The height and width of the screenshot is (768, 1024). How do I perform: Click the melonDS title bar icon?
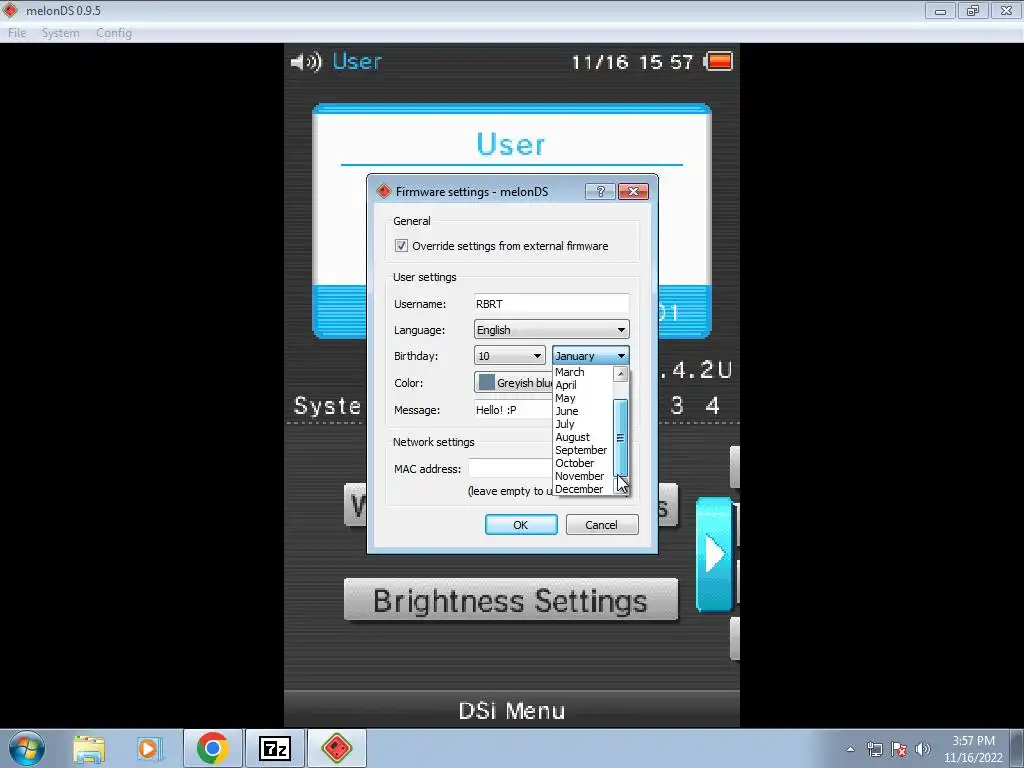coord(10,10)
